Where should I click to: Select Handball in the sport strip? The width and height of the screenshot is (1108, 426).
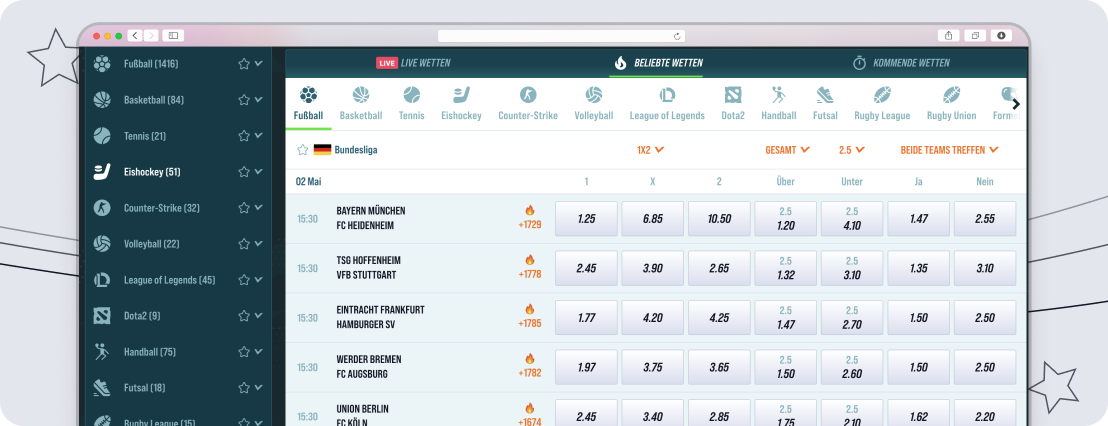click(x=779, y=104)
